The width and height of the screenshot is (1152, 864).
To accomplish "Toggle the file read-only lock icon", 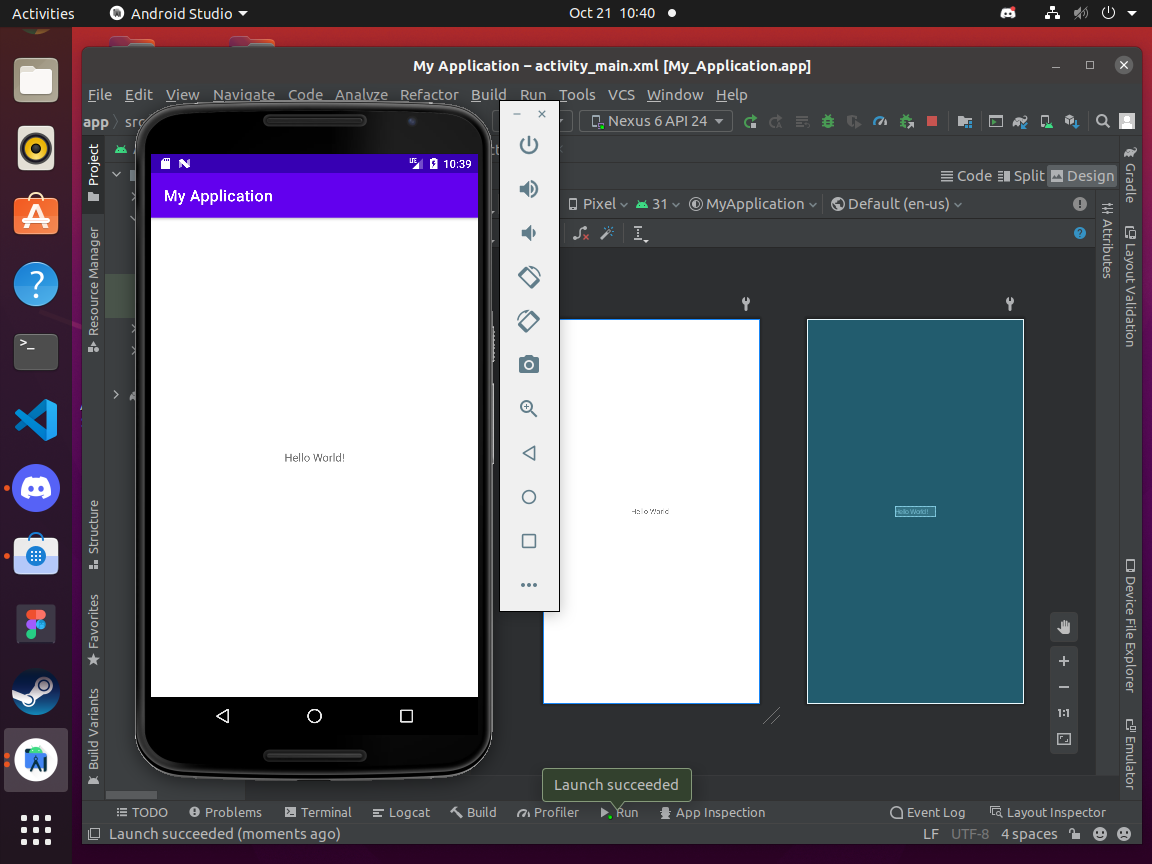I will pyautogui.click(x=1075, y=834).
